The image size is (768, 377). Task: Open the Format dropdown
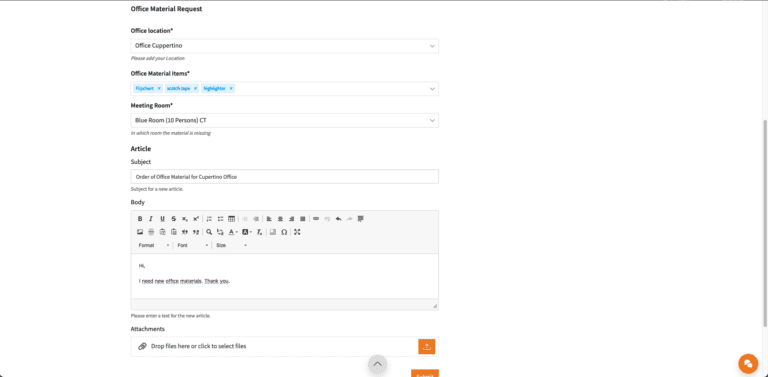click(x=154, y=245)
